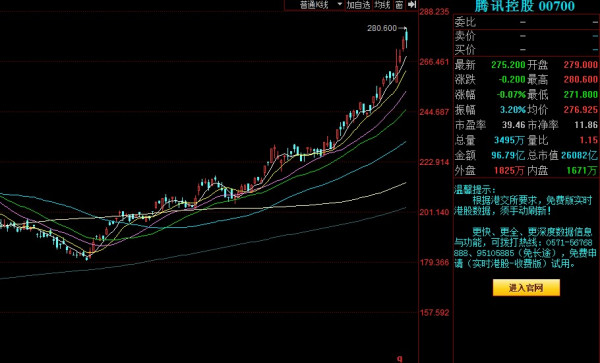
Task: Click the red 9 marker on the bottom axis
Action: point(399,359)
